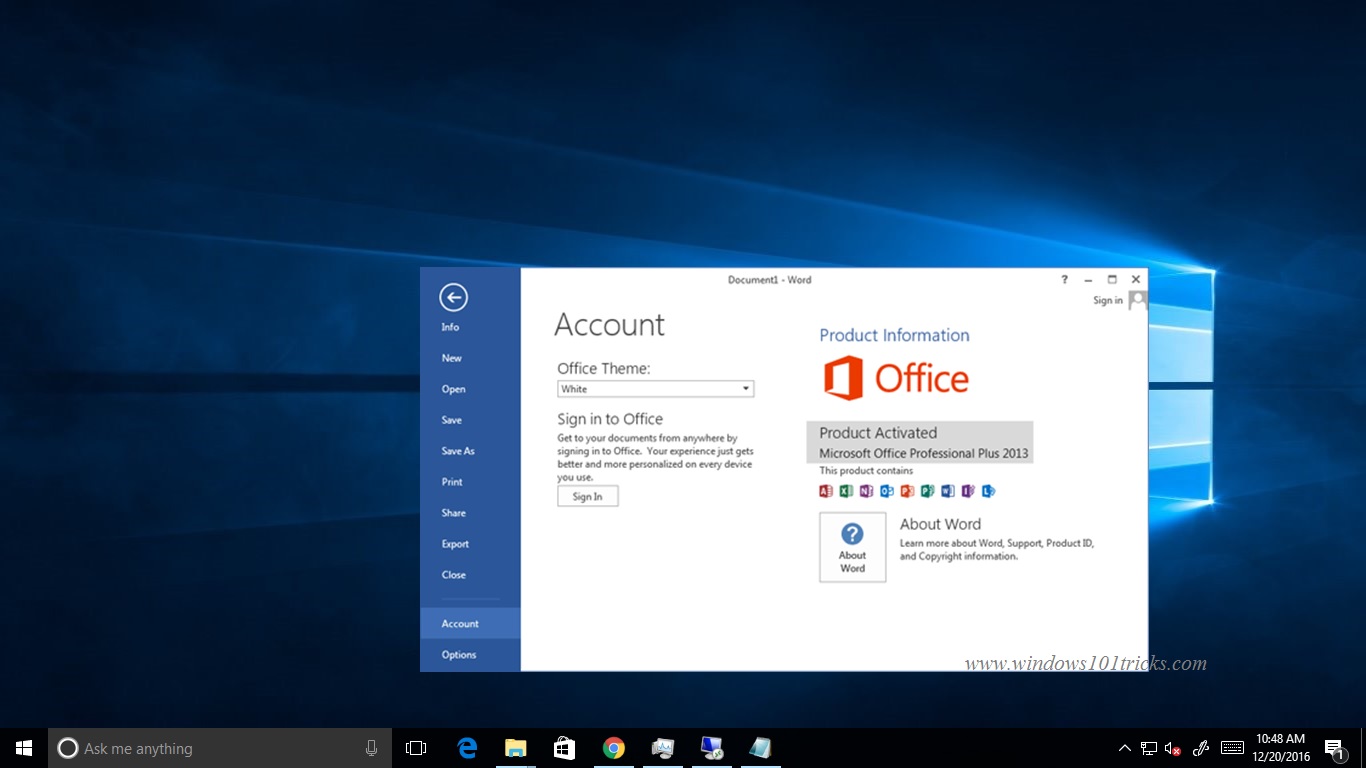Click the muted volume icon in tray
1366x768 pixels.
tap(1174, 748)
